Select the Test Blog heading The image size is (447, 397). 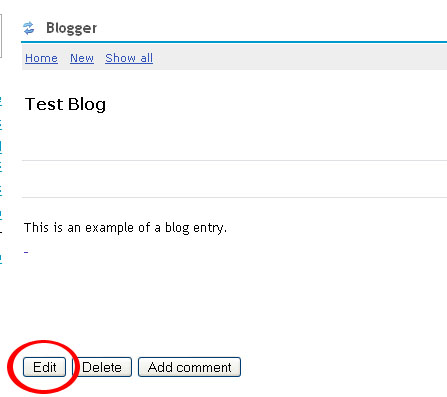pos(65,105)
